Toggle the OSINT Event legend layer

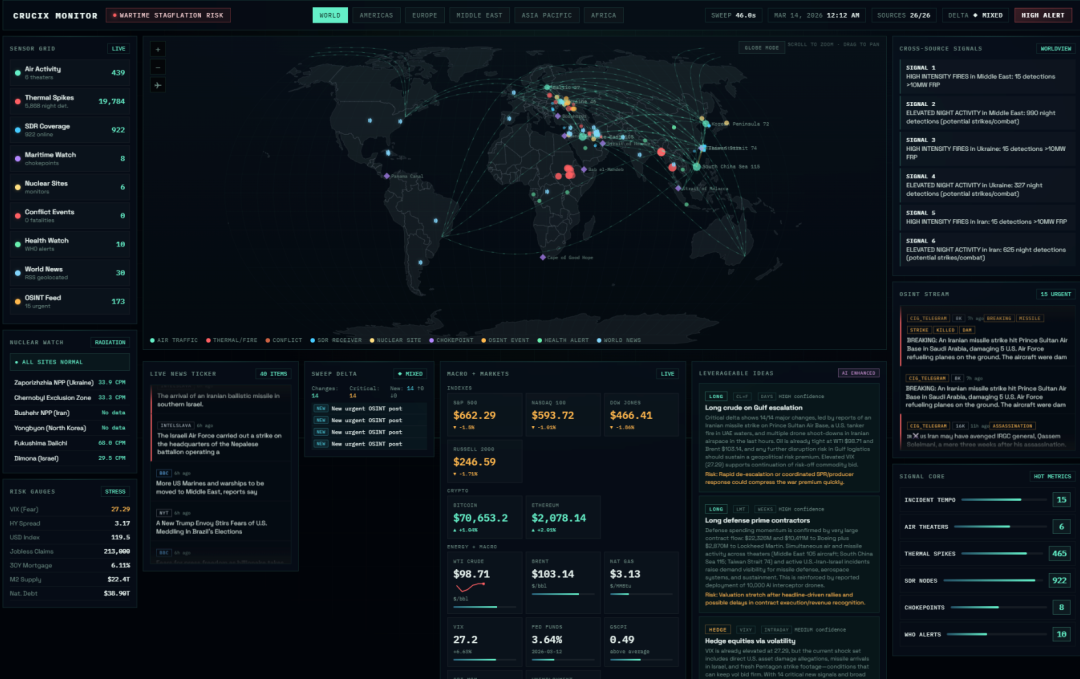click(x=505, y=340)
